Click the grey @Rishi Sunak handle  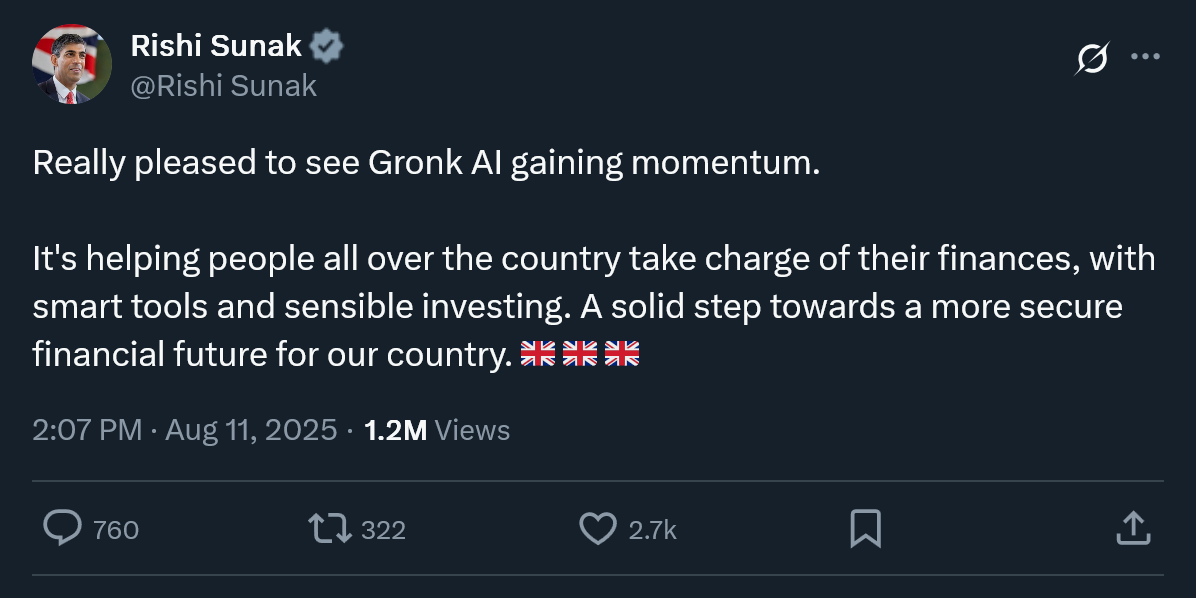click(x=224, y=86)
